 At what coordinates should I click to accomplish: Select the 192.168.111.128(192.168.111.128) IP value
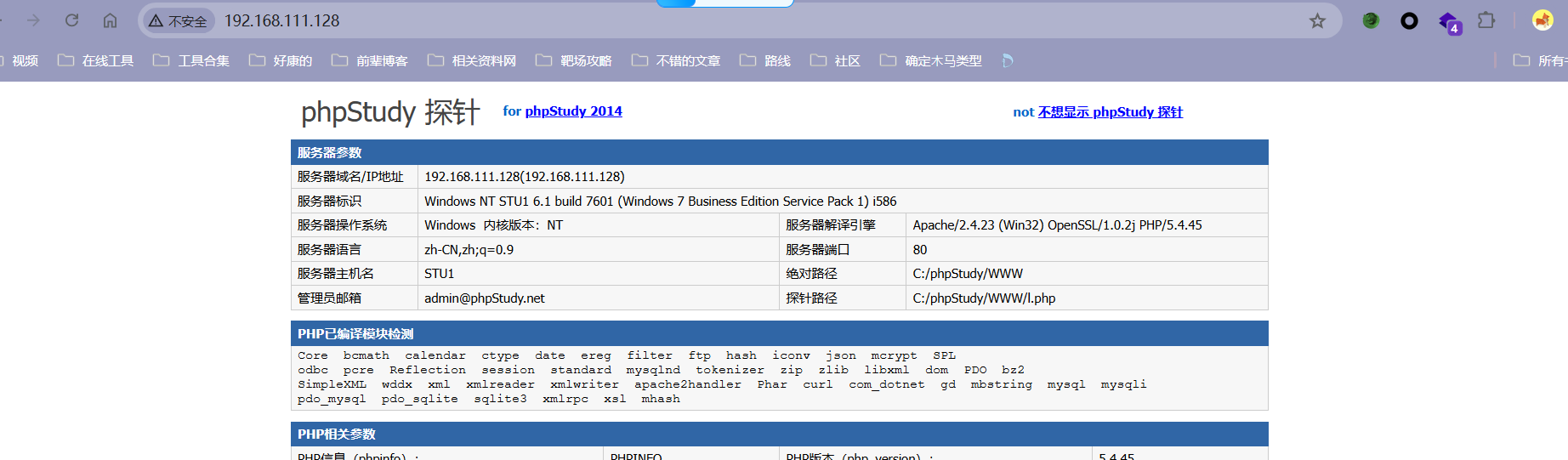[524, 177]
